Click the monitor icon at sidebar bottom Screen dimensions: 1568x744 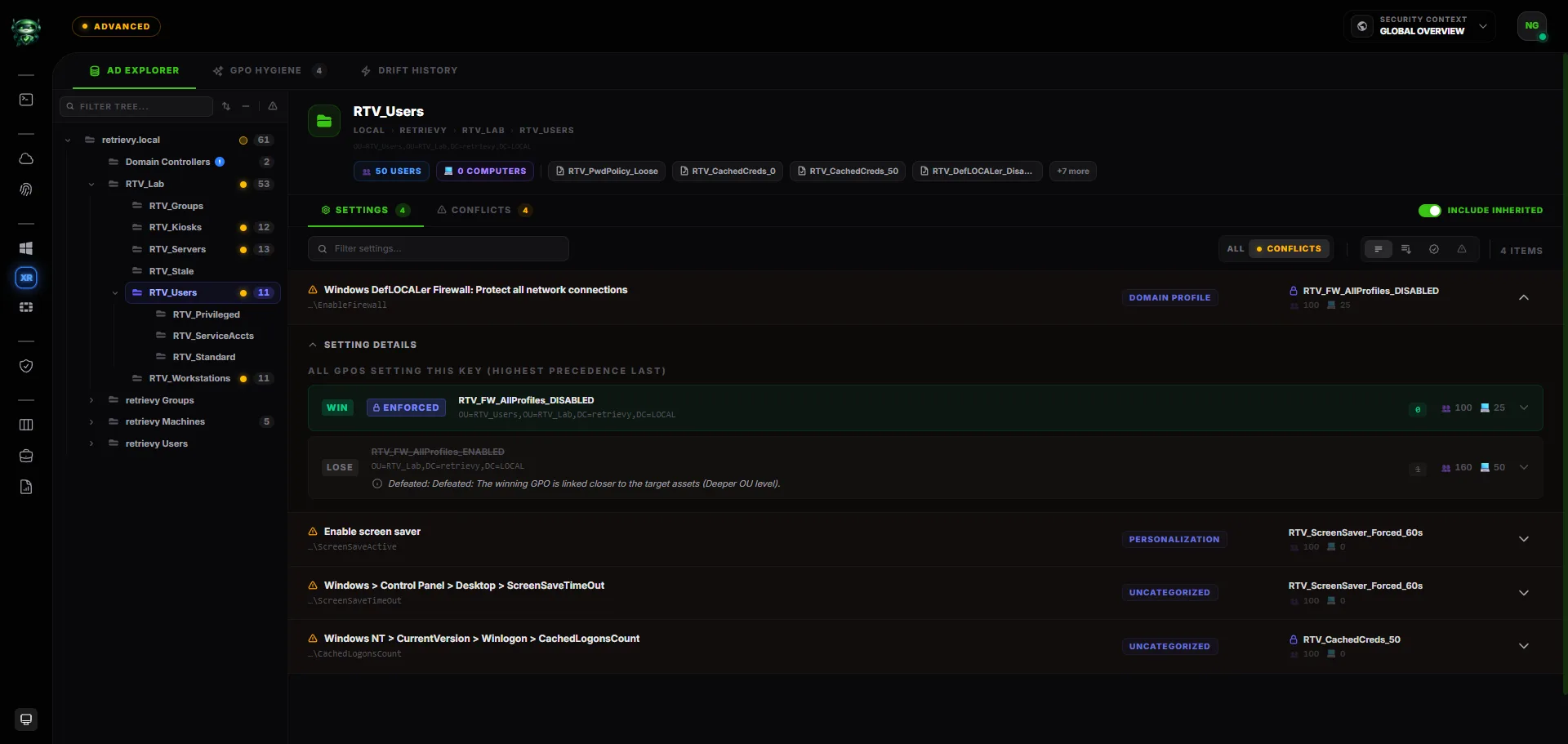(x=26, y=719)
